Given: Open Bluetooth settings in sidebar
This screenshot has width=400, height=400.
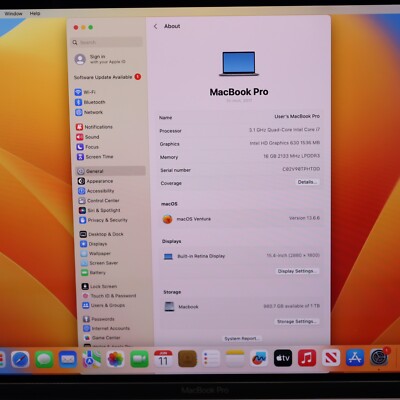Looking at the screenshot, I should coord(90,102).
